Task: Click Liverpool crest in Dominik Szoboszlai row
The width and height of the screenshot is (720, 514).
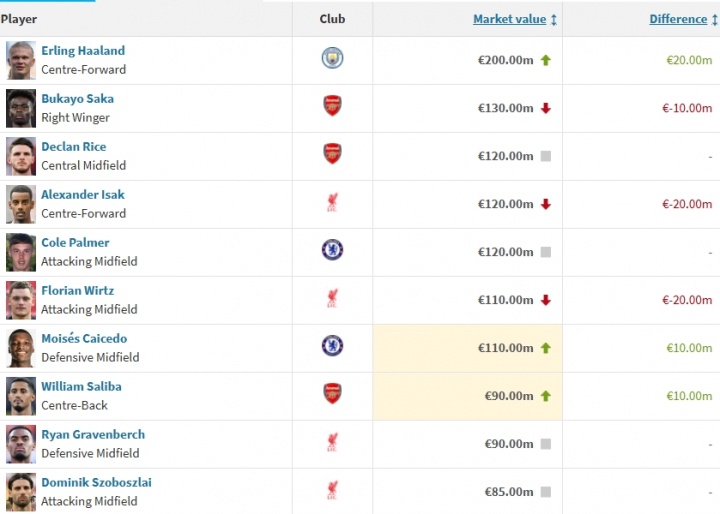Action: pyautogui.click(x=332, y=490)
